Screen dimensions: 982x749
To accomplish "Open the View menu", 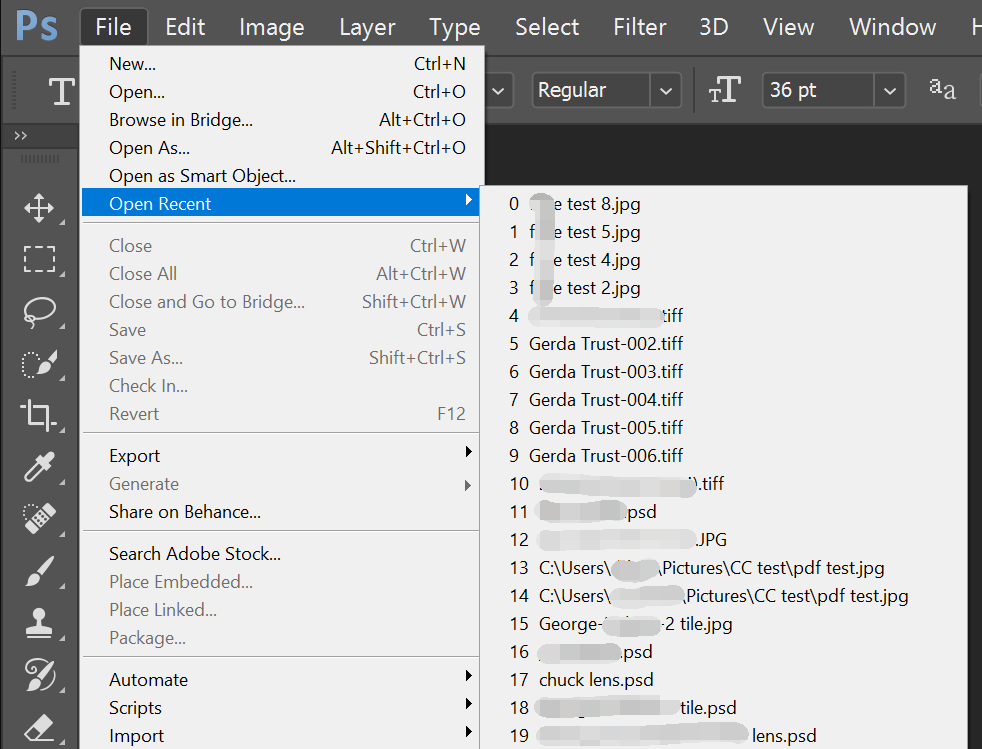I will coord(788,27).
